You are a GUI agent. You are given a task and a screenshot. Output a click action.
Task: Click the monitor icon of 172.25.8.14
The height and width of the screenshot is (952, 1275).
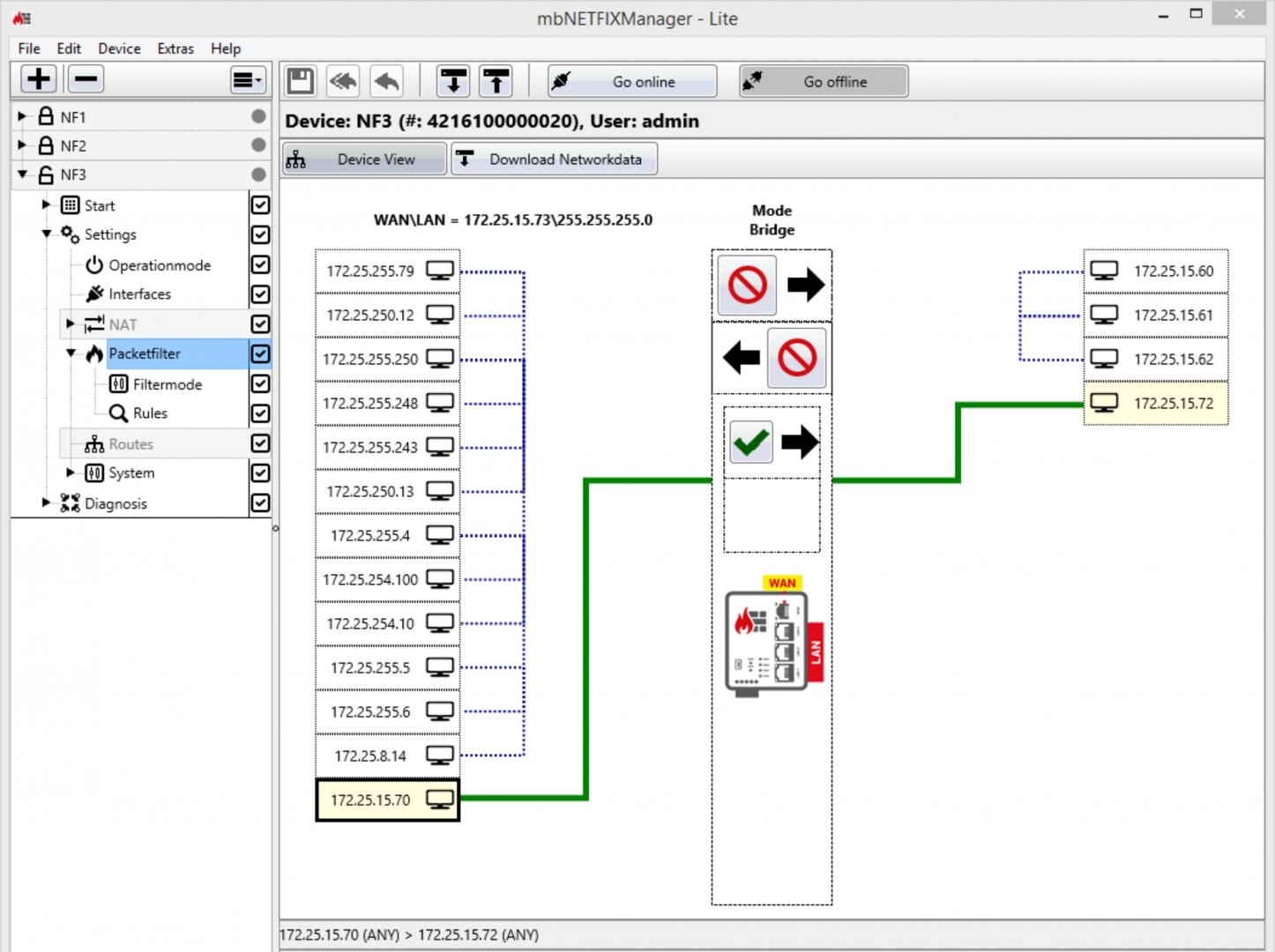(440, 755)
